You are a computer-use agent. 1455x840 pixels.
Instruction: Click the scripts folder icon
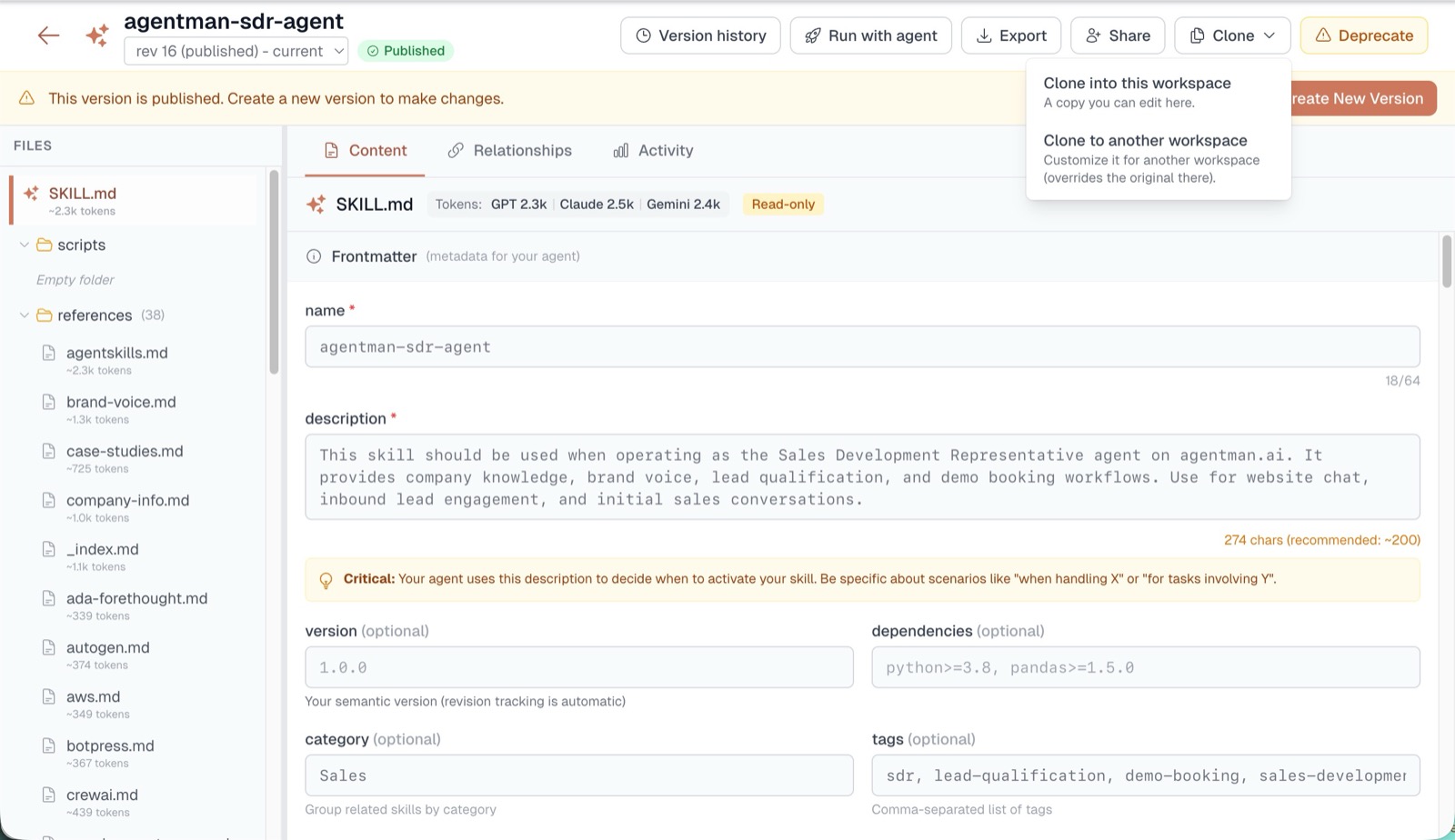pos(44,245)
